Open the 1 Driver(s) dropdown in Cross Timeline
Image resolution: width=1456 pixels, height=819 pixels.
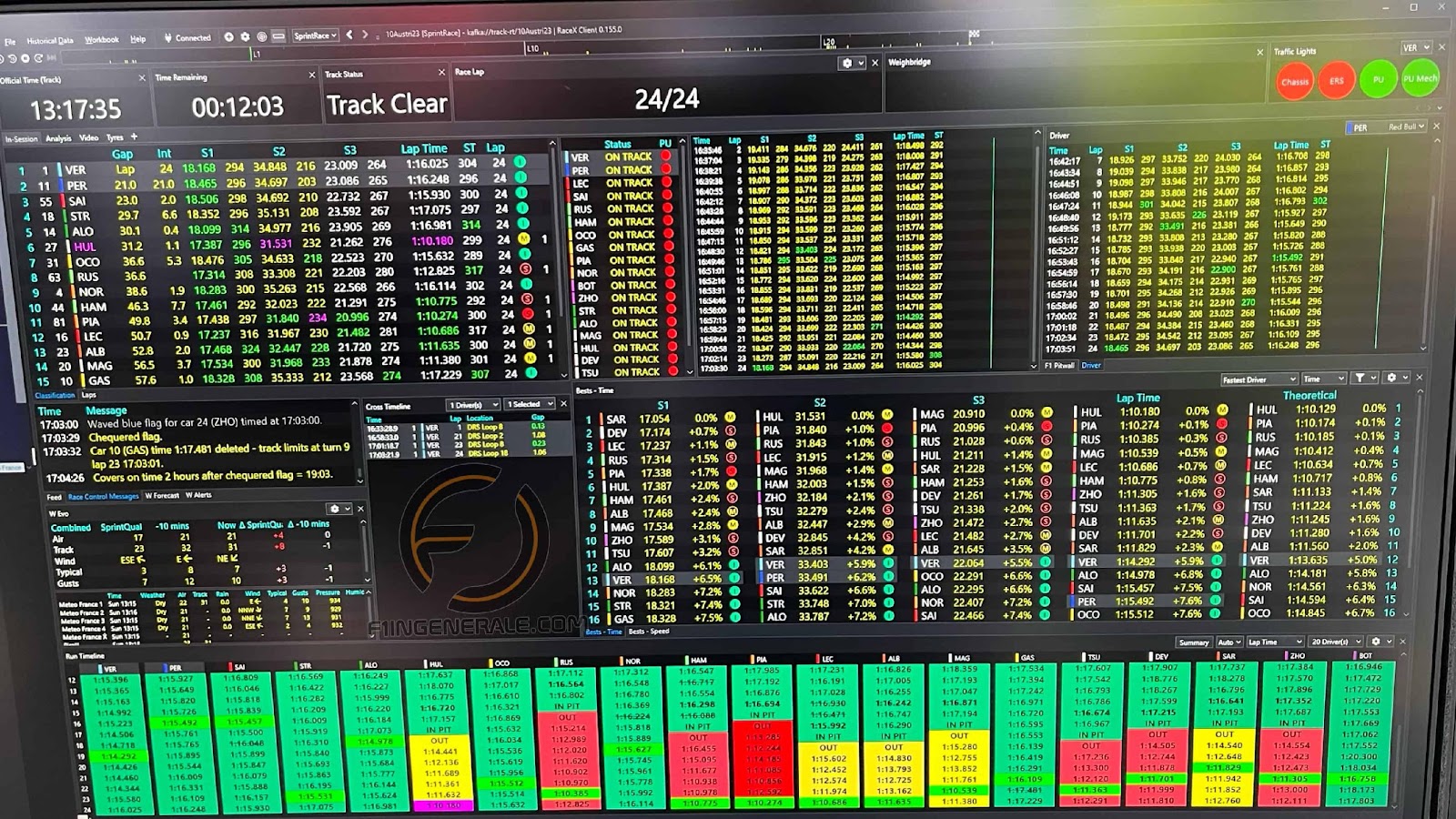pos(472,404)
